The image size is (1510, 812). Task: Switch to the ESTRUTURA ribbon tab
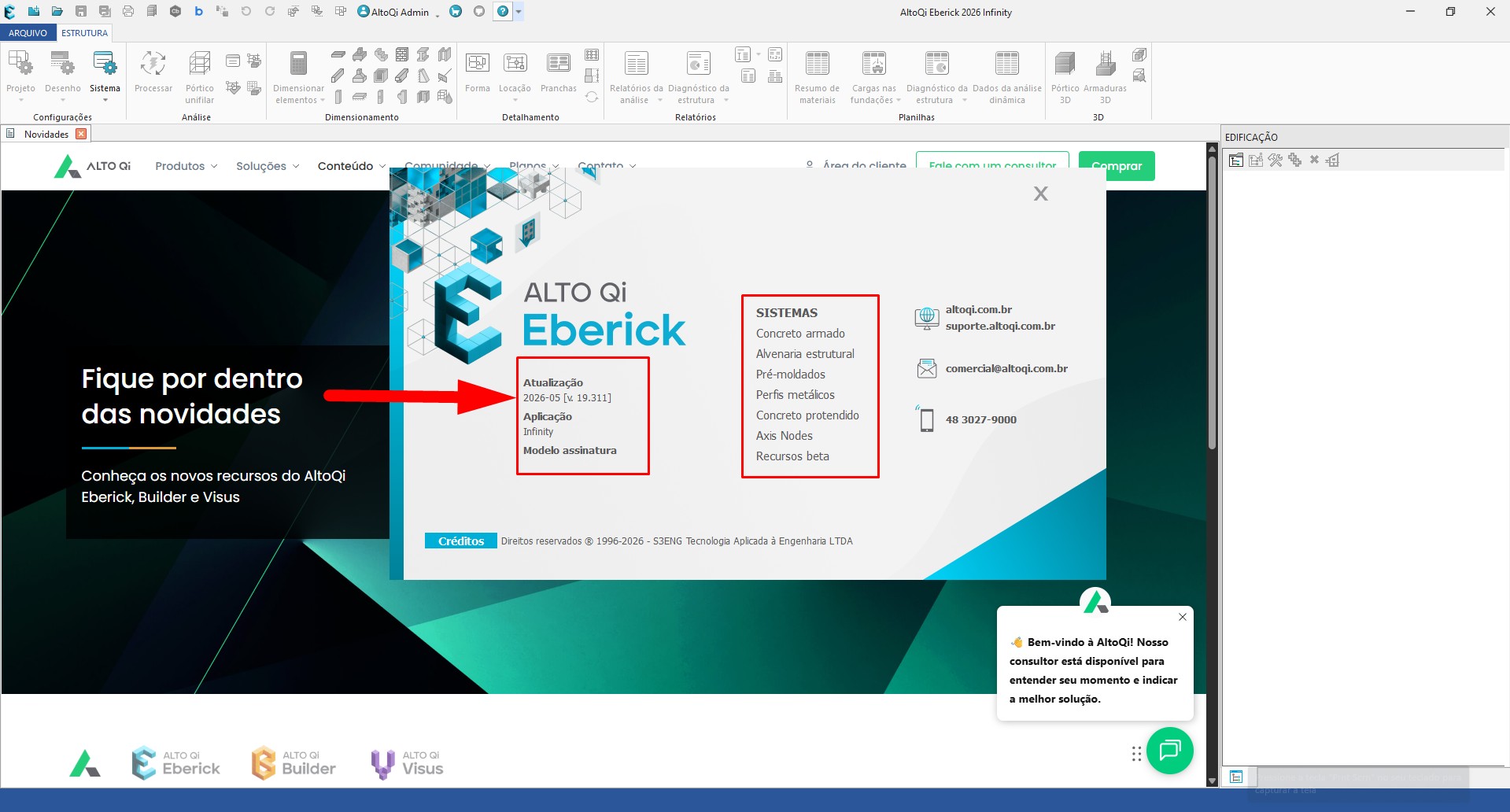point(84,33)
